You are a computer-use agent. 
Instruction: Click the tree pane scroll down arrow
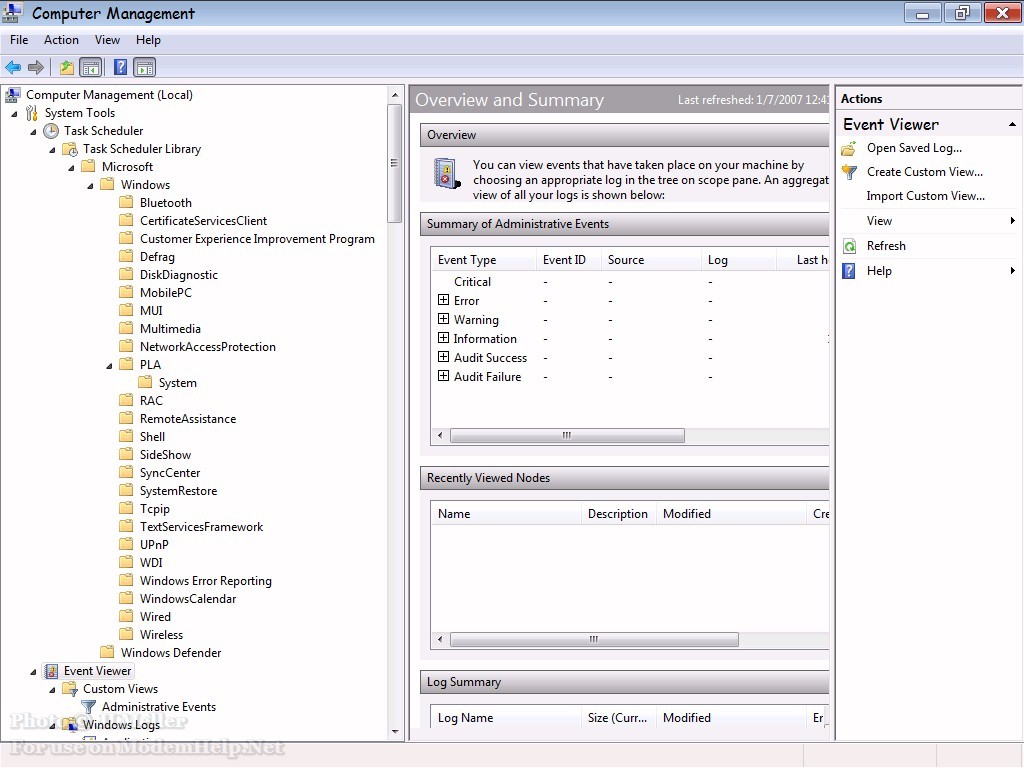(x=394, y=732)
